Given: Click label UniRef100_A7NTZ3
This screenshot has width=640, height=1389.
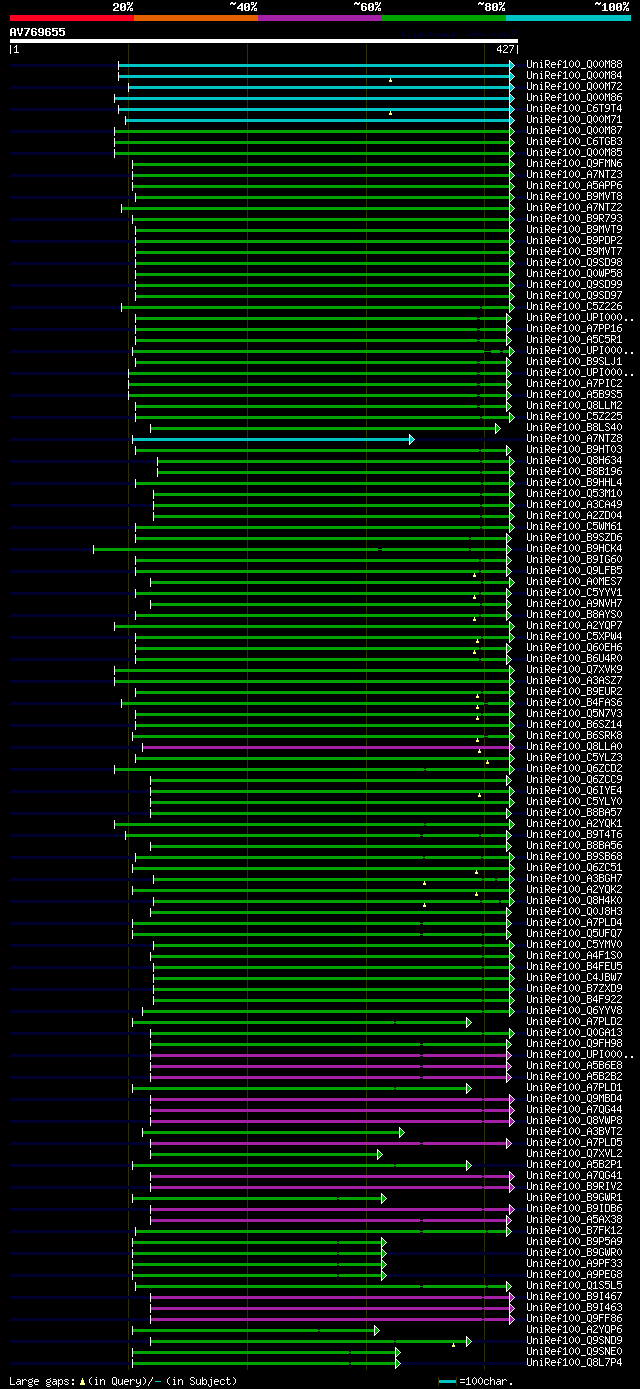Looking at the screenshot, I should [574, 175].
